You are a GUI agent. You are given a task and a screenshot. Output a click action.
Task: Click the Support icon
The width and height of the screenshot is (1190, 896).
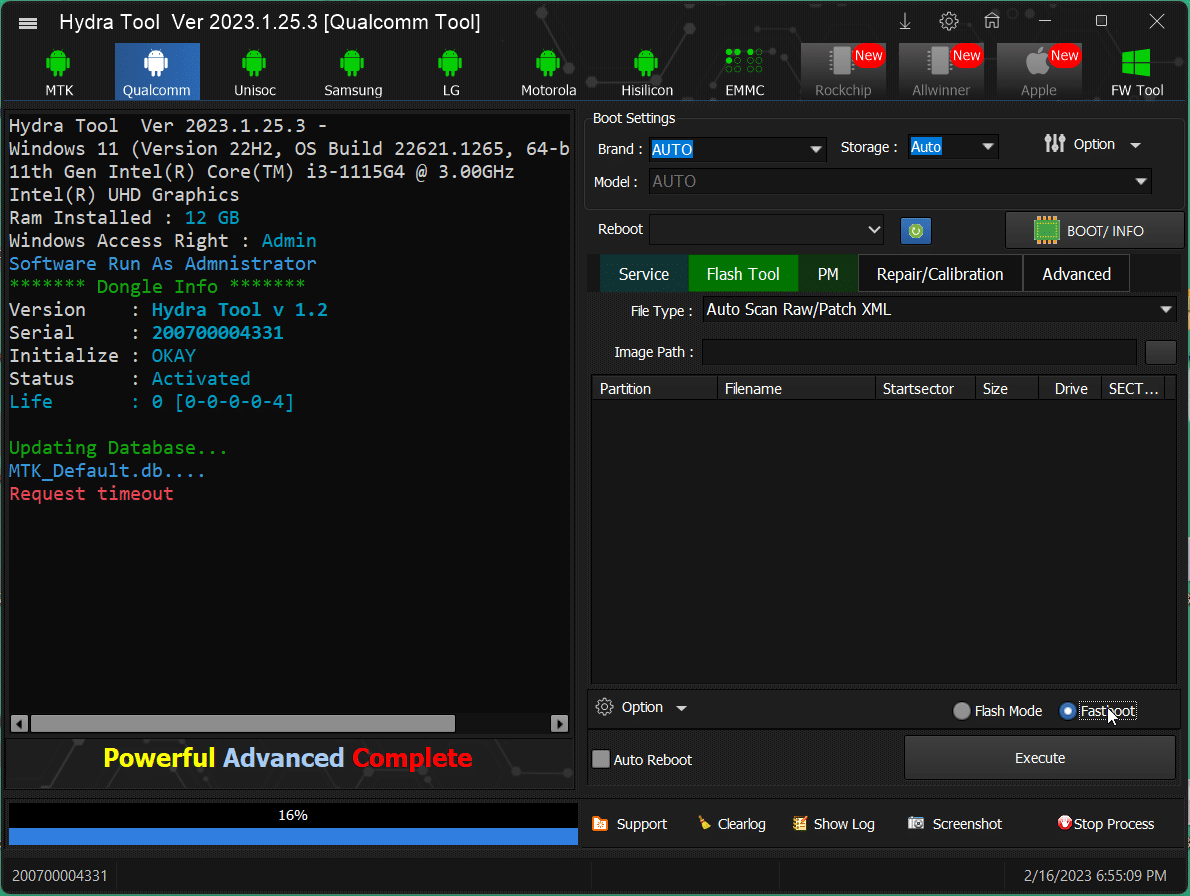(x=600, y=824)
